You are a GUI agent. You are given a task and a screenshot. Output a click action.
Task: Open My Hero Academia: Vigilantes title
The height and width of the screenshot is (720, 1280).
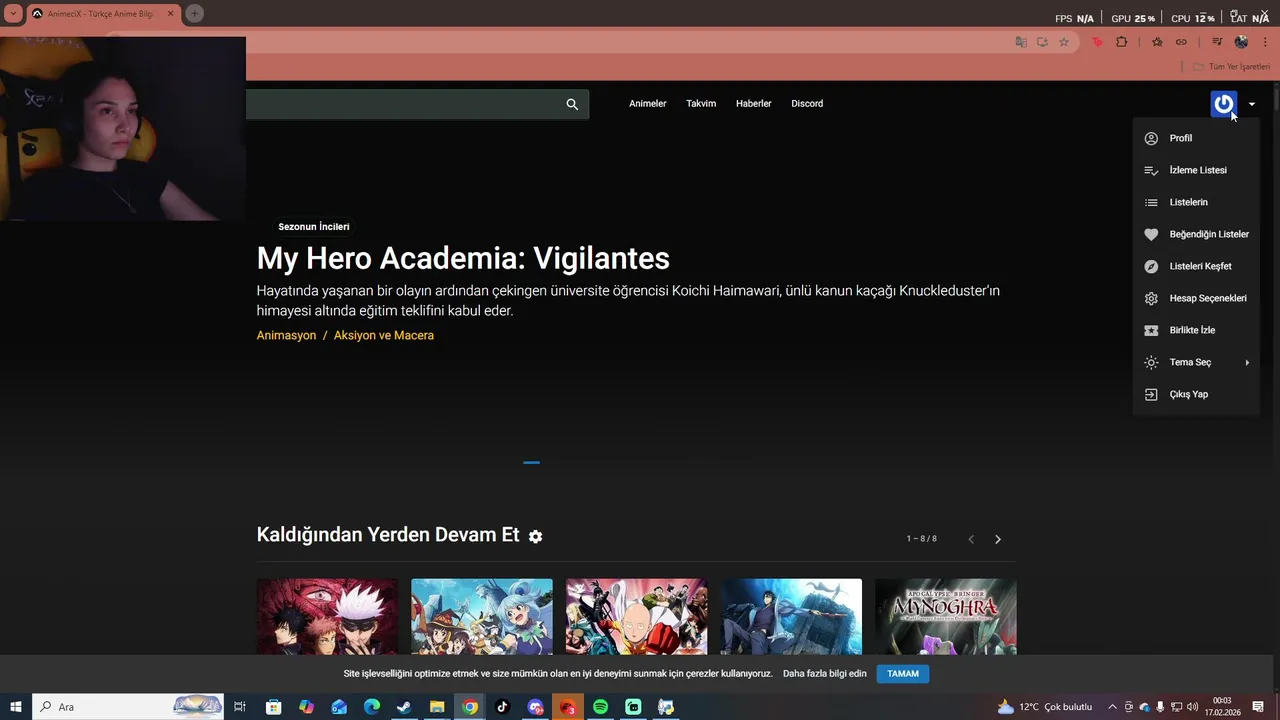463,258
